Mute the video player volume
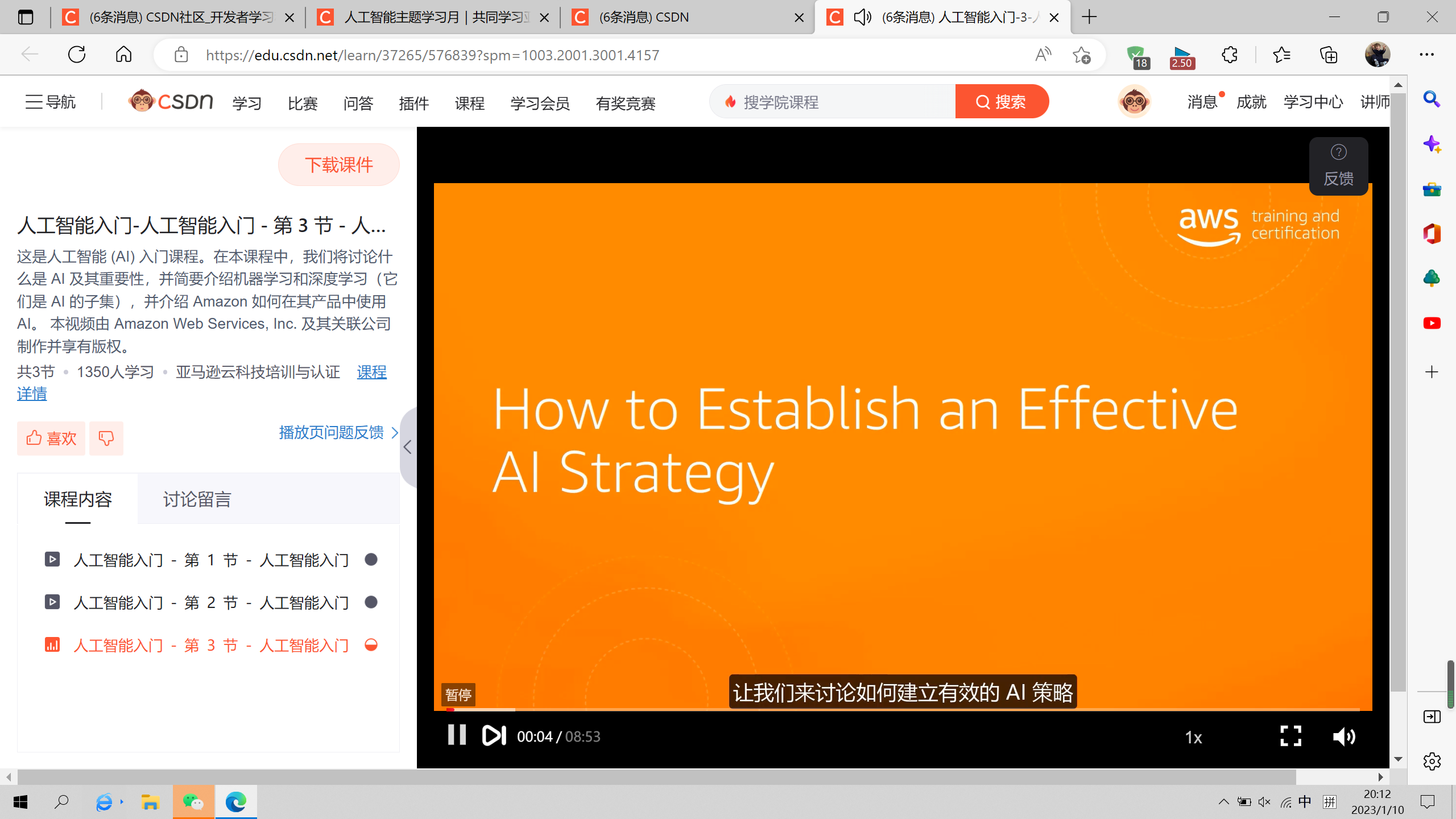The width and height of the screenshot is (1456, 819). pos(1344,737)
